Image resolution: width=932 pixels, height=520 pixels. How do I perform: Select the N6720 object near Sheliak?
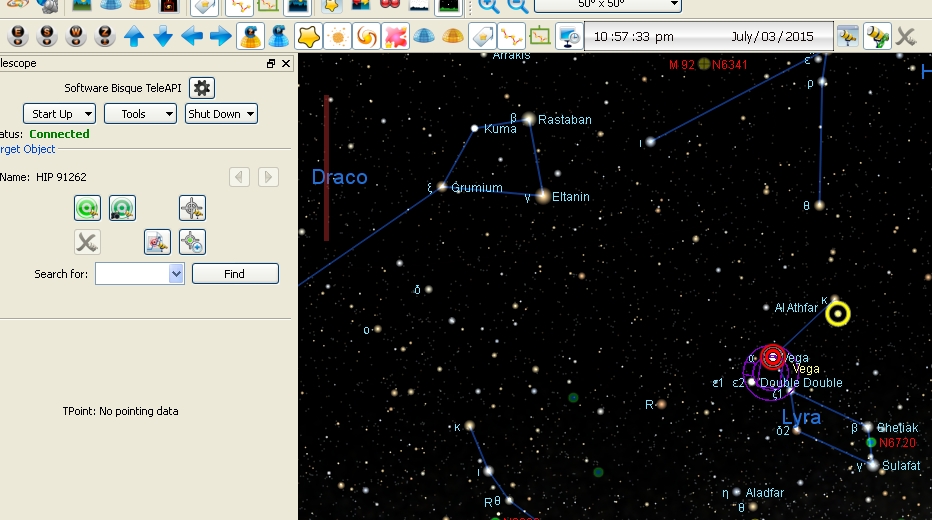coord(871,443)
